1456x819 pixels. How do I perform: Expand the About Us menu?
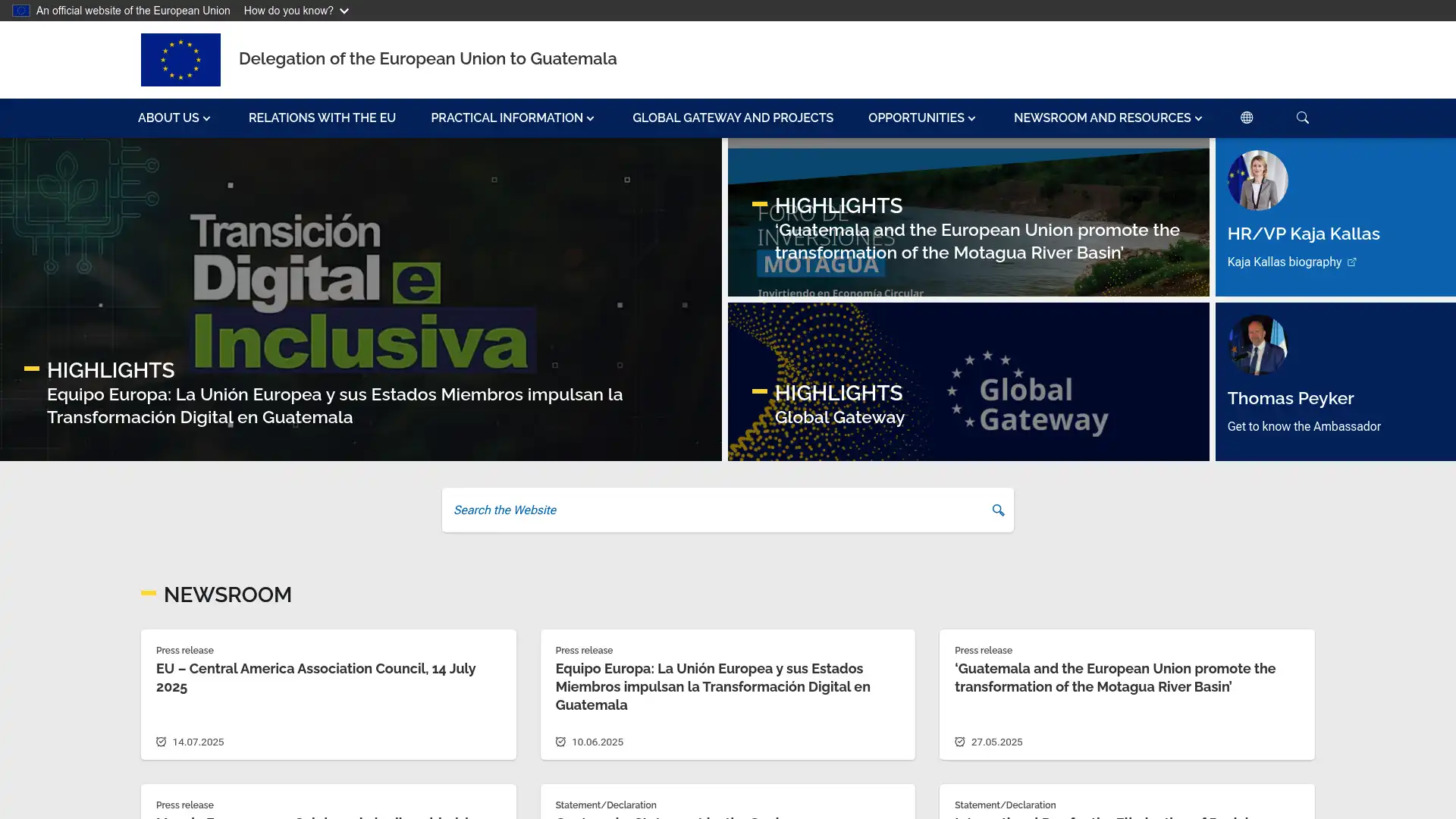point(174,118)
